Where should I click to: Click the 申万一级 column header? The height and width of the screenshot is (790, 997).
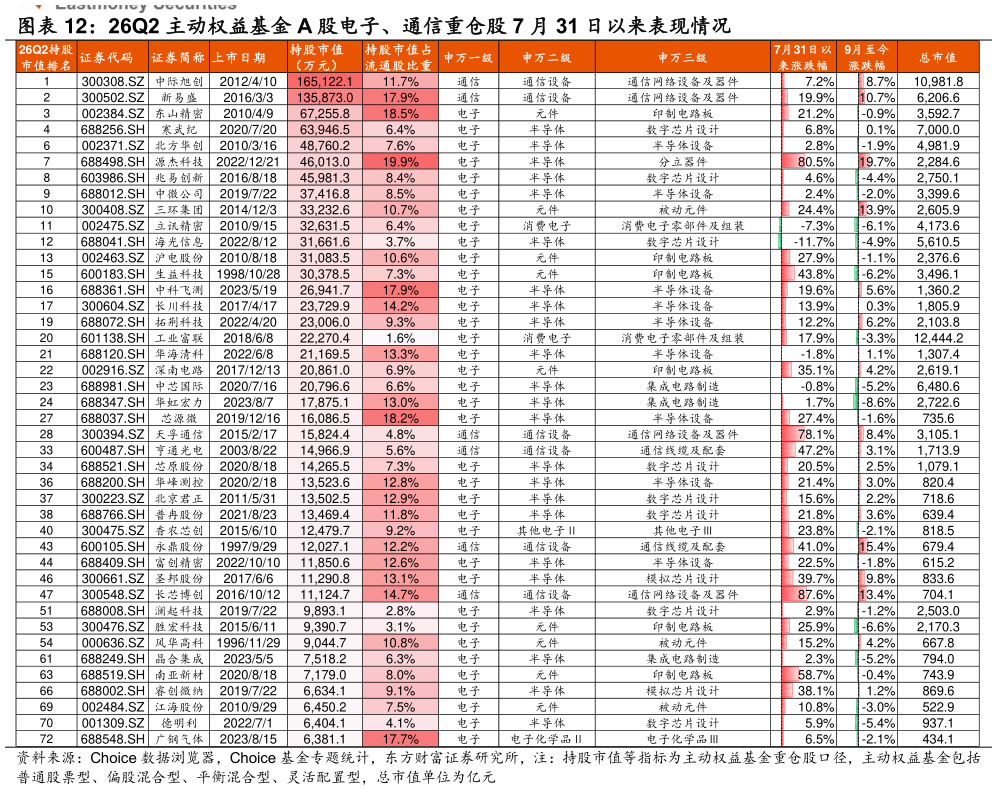(468, 58)
